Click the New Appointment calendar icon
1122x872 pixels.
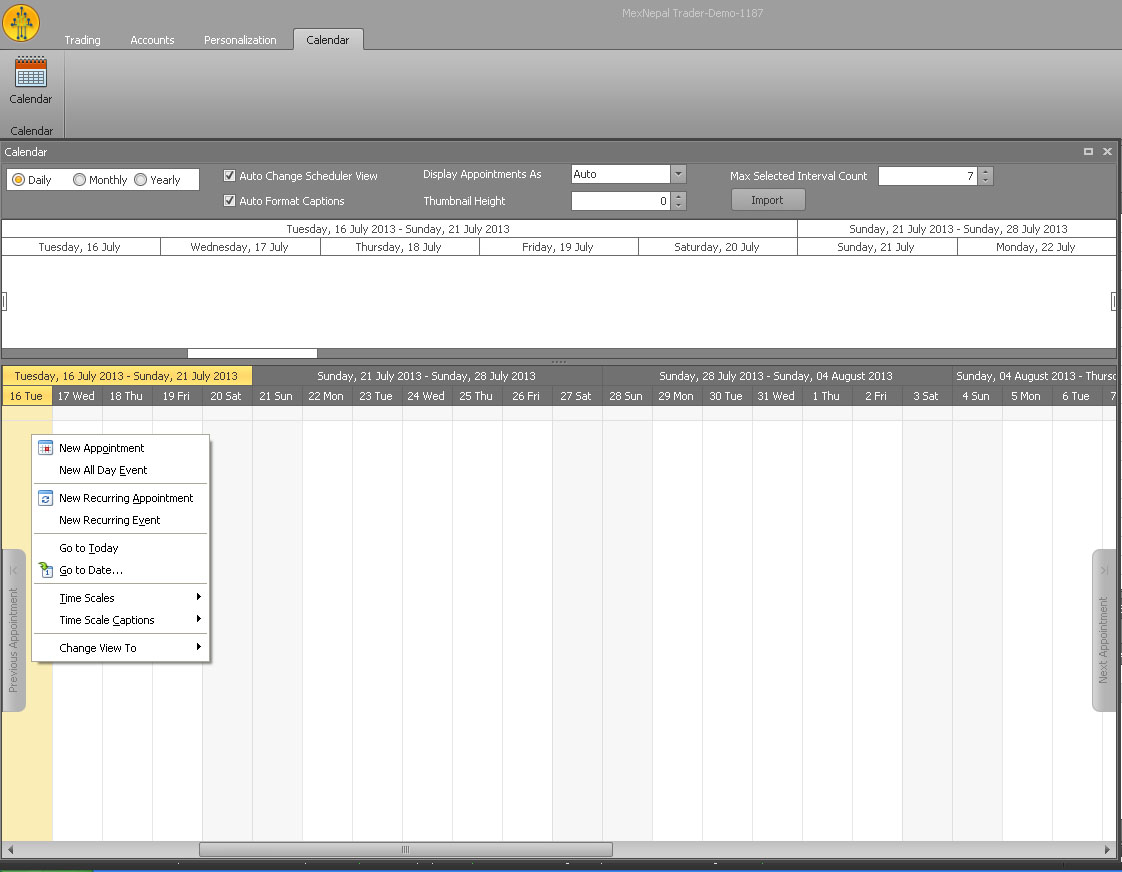45,448
